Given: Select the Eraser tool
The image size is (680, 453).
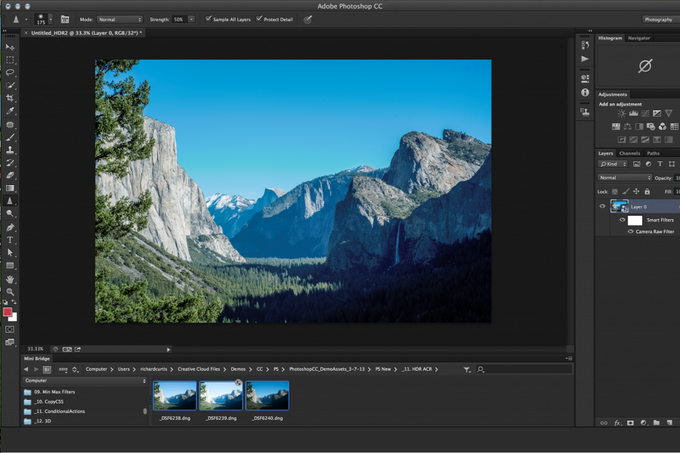Looking at the screenshot, I should pos(10,176).
